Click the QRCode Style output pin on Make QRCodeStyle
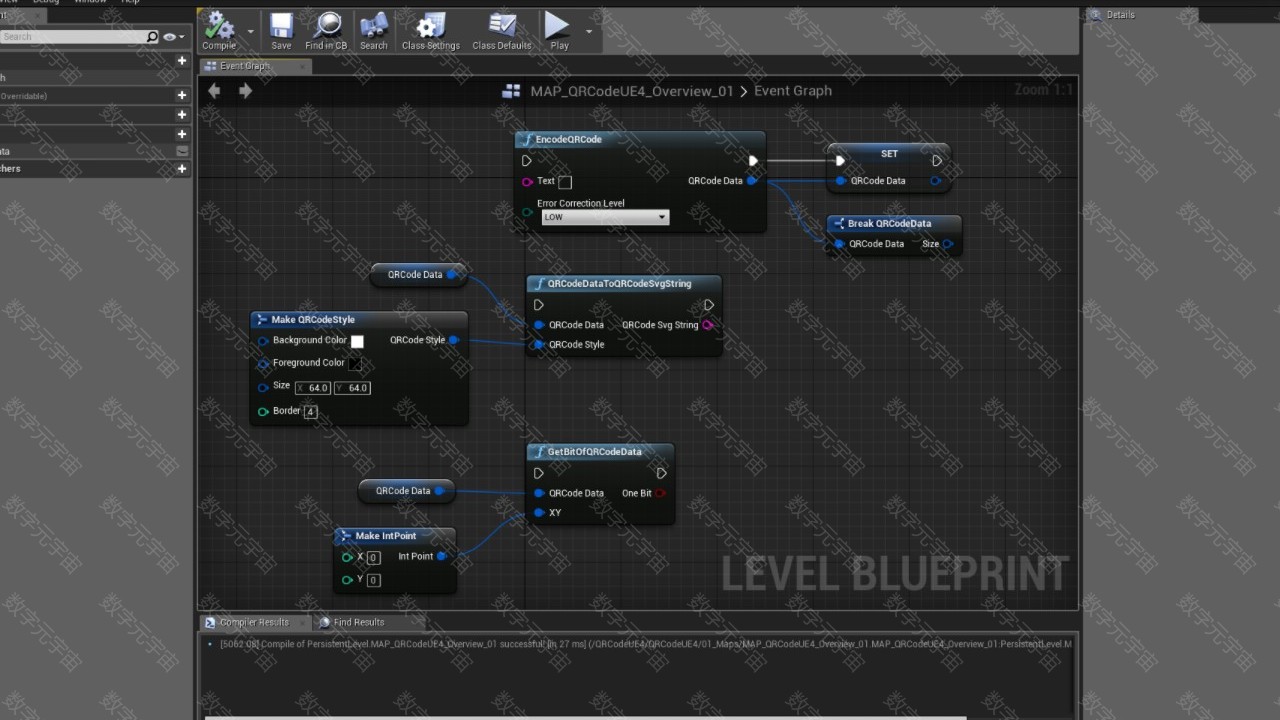The image size is (1280, 720). click(453, 340)
